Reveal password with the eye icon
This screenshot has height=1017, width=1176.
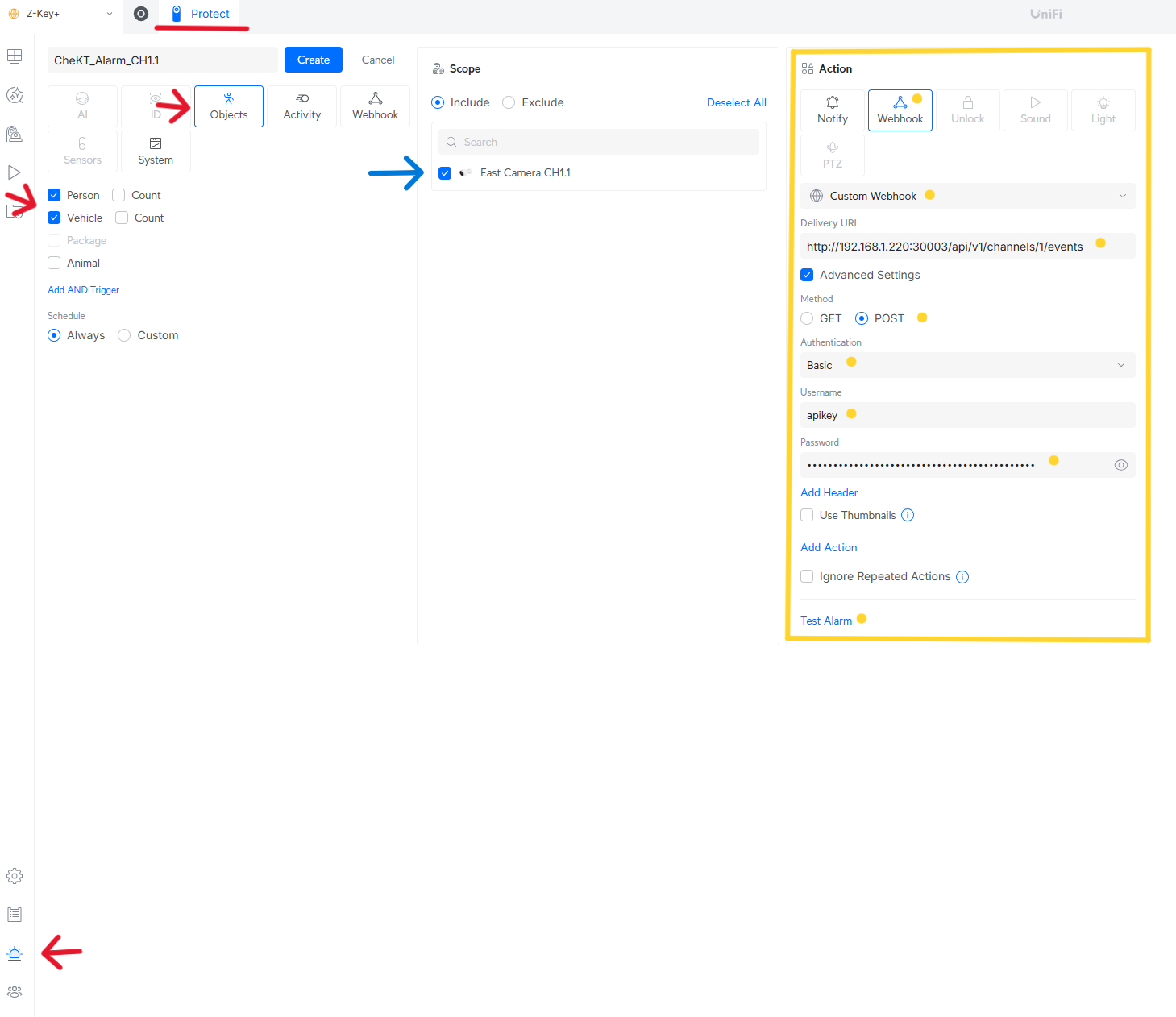(1120, 465)
